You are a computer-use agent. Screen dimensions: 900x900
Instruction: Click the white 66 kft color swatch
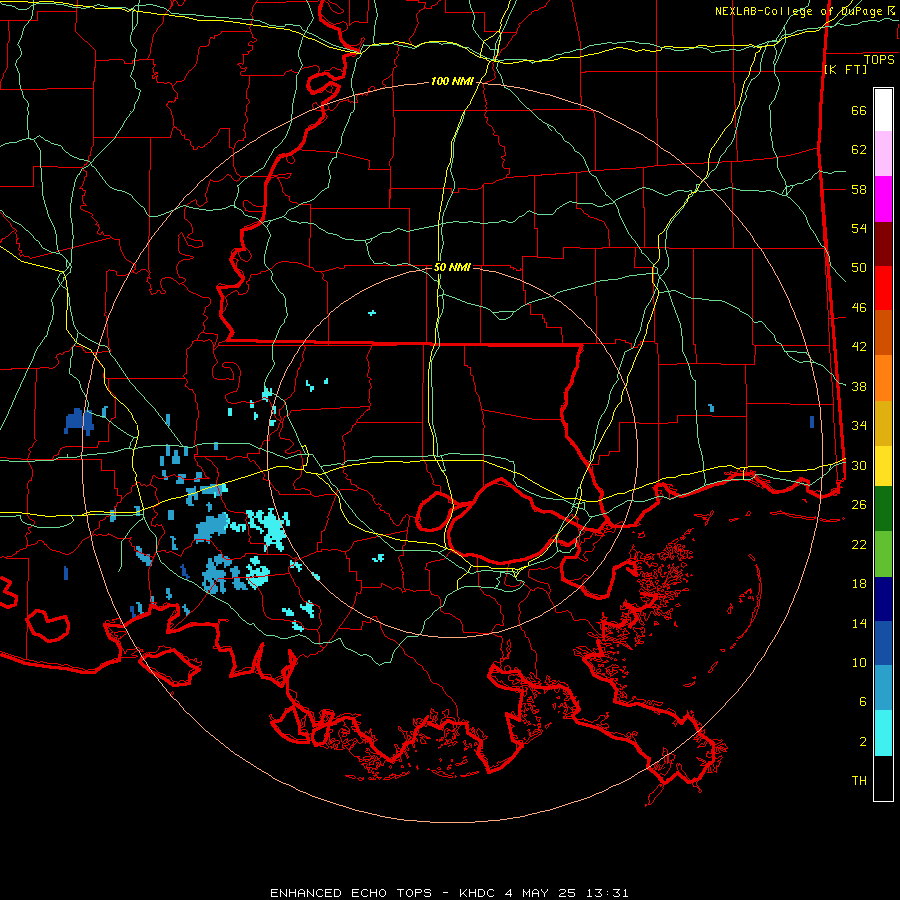click(883, 110)
